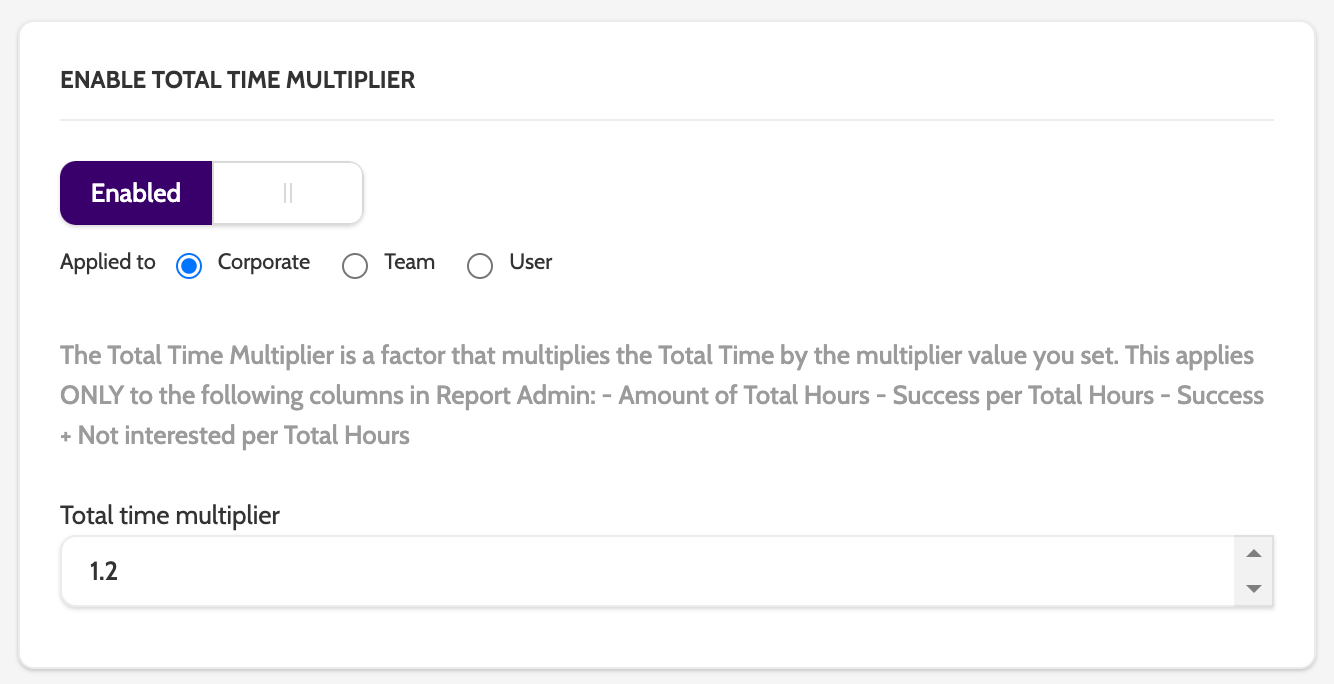Click the "Corporate" option label text
This screenshot has height=684, width=1334.
click(264, 262)
